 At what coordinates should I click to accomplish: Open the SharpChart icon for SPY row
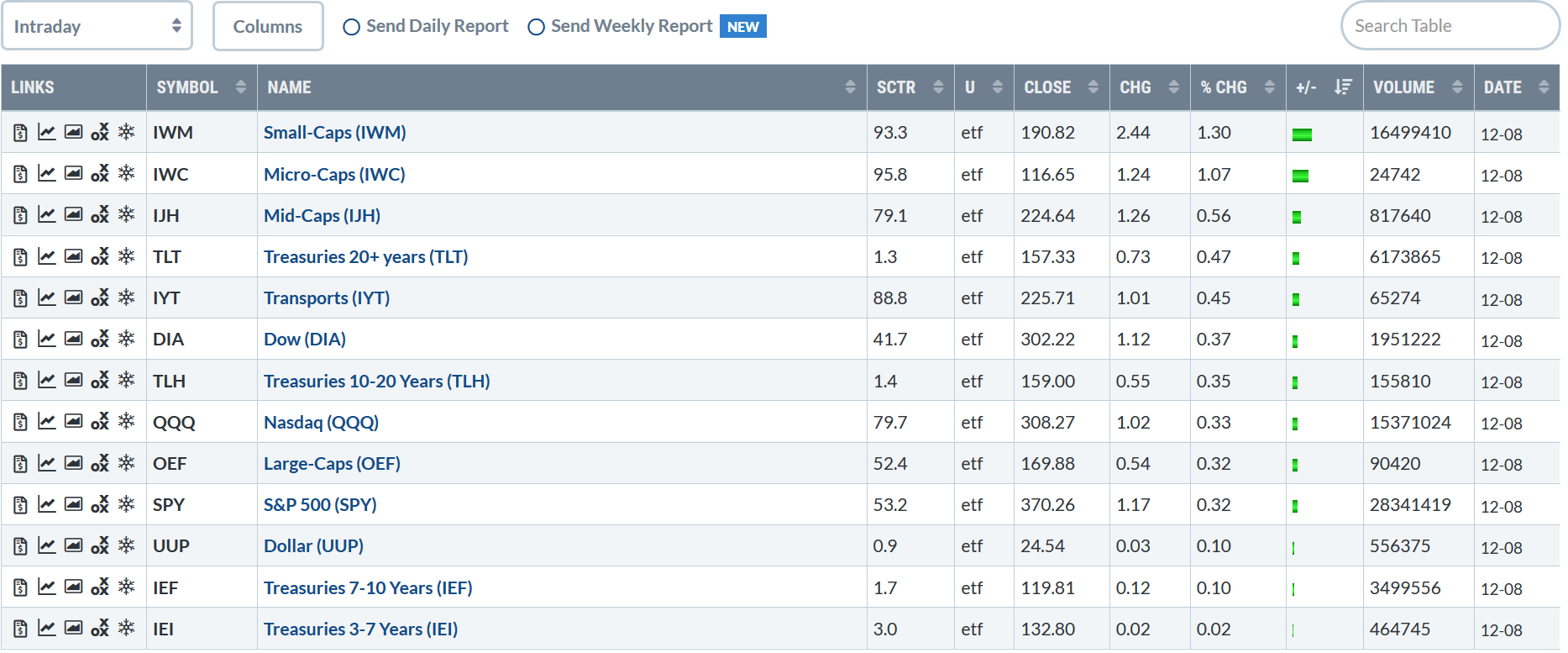(x=47, y=504)
